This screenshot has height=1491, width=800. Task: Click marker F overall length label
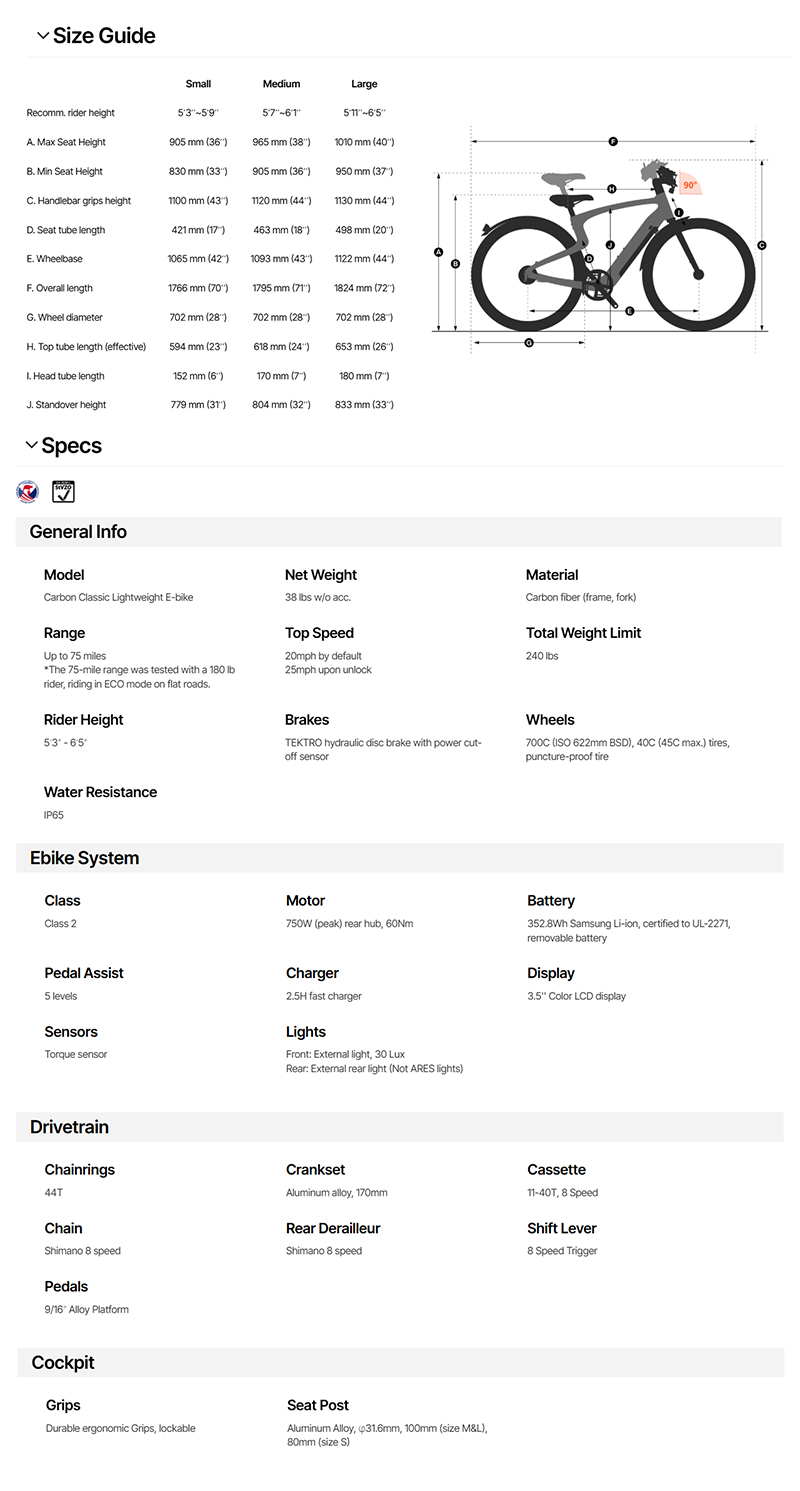[613, 142]
